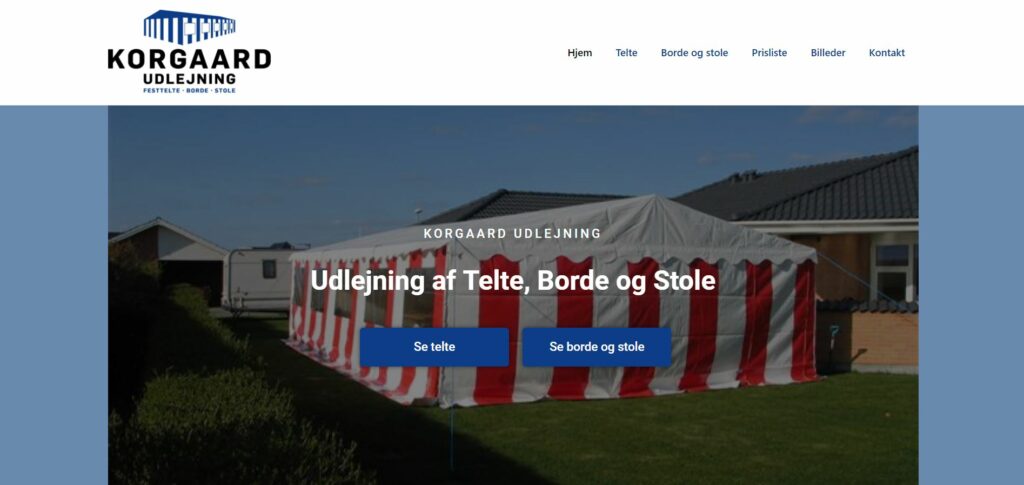
Task: Navigate to the Kontakt page
Action: coord(887,53)
